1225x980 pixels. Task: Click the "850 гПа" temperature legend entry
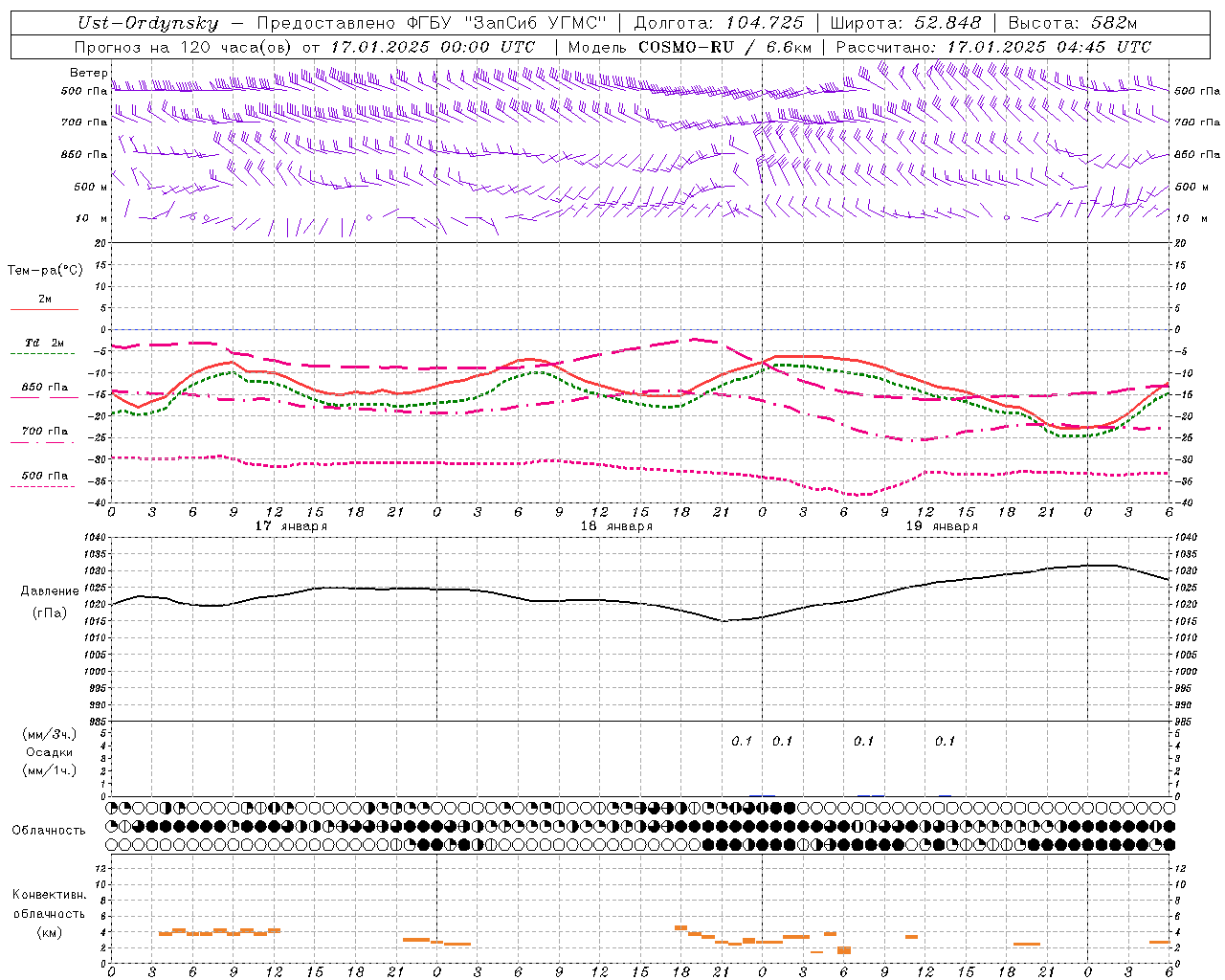pos(45,388)
